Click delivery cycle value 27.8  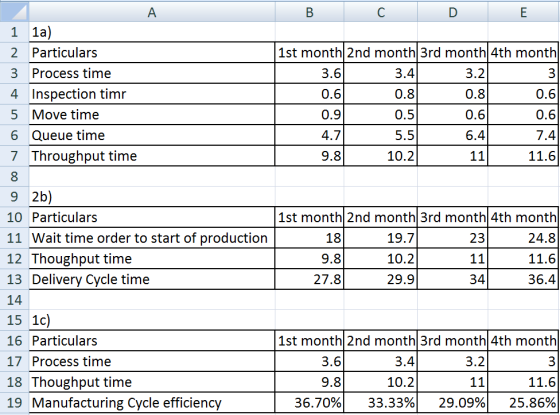[x=309, y=279]
